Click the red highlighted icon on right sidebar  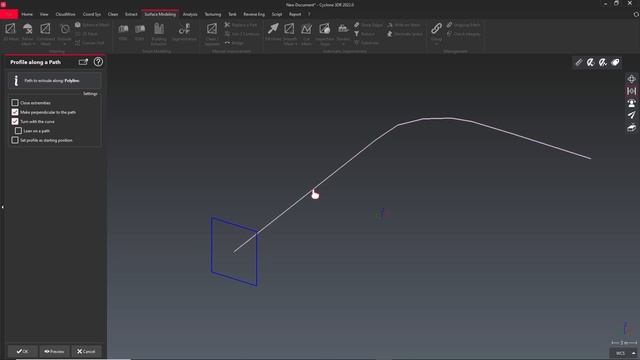[631, 91]
